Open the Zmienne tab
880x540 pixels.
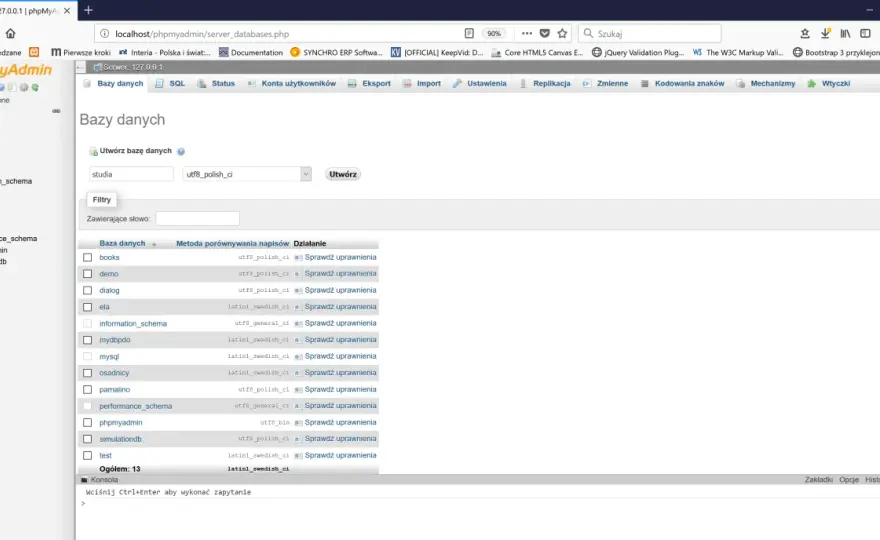click(606, 84)
